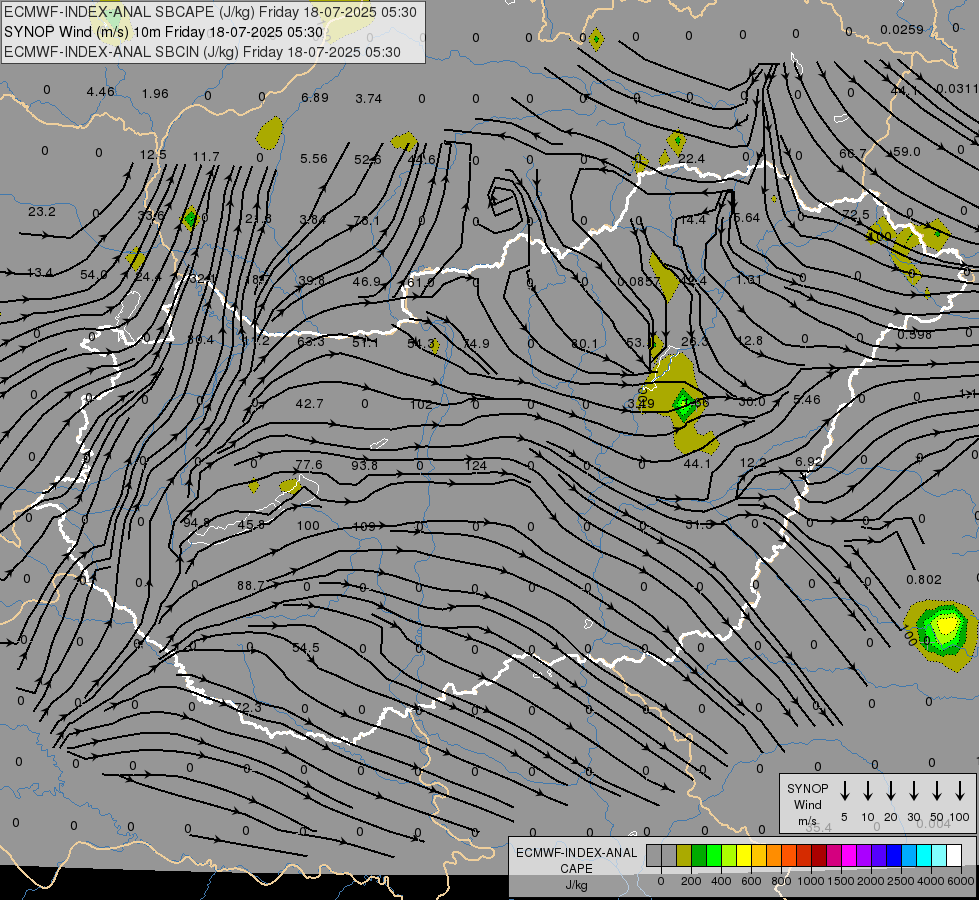Select the amber CAPE legend swatch
The image size is (979, 900).
(x=759, y=855)
